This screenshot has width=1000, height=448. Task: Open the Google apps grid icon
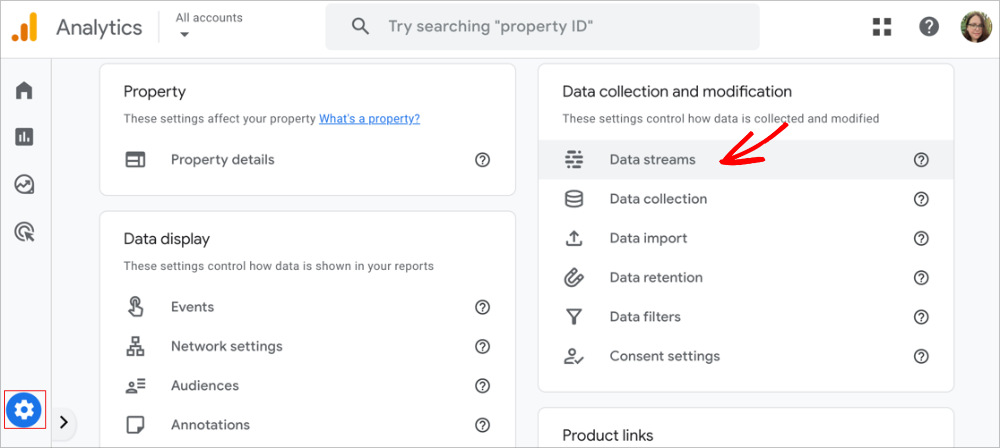coord(882,27)
